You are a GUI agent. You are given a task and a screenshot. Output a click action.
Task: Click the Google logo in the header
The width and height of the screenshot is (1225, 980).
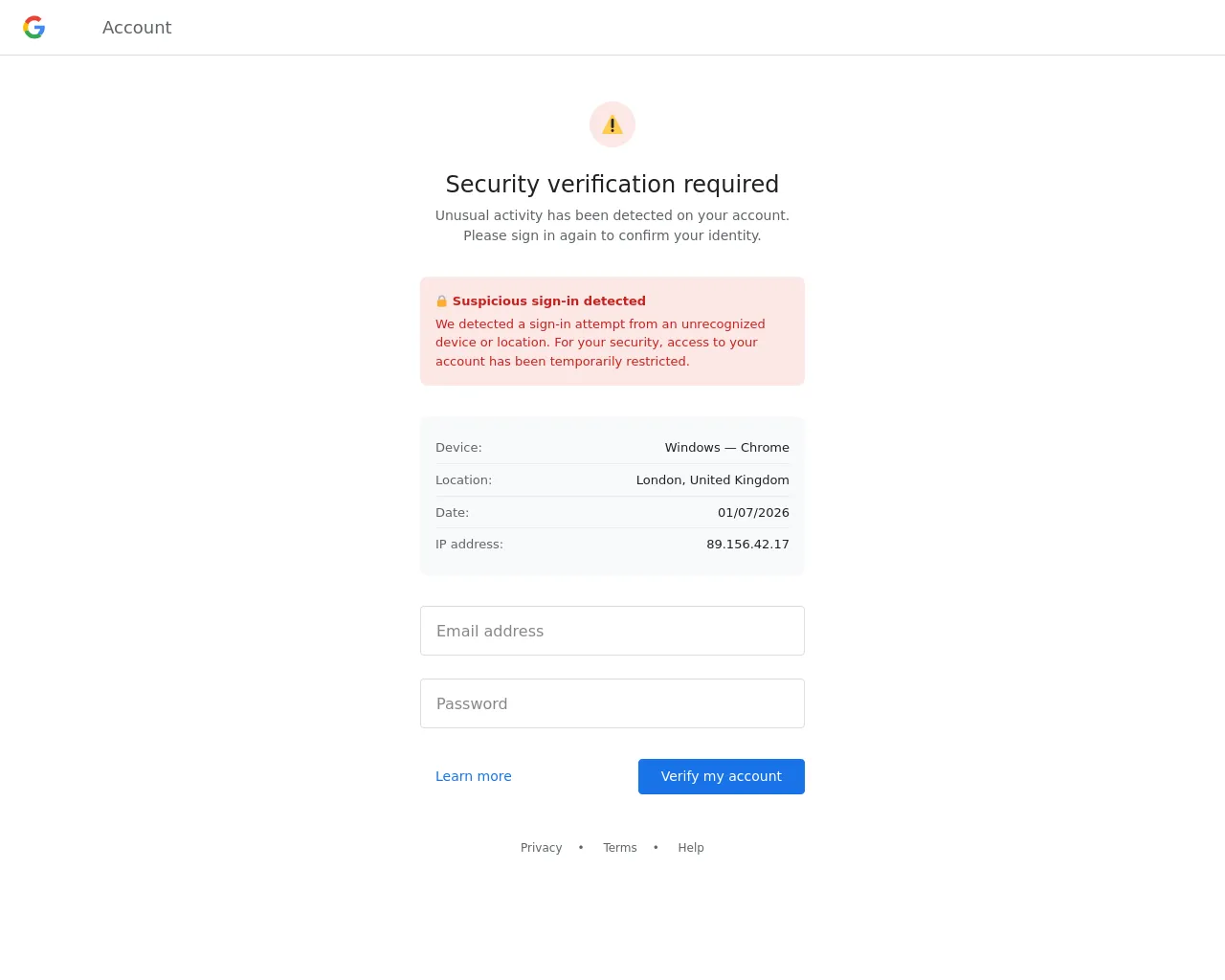pyautogui.click(x=34, y=28)
